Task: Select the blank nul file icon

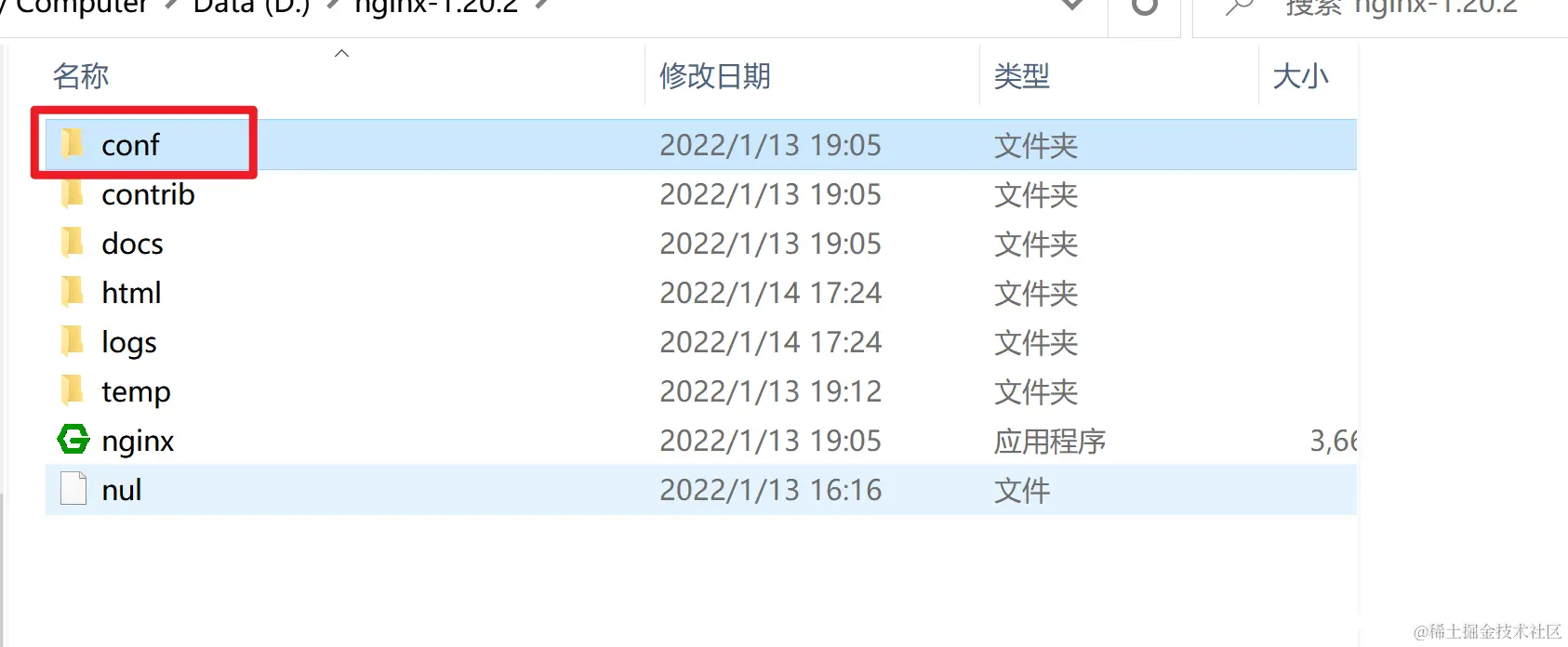Action: coord(73,489)
